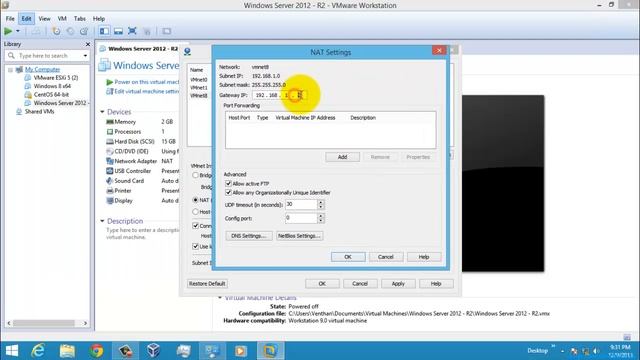Screen dimensions: 640x360
Task: Select Host-only radio button in network editor
Action: point(196,212)
